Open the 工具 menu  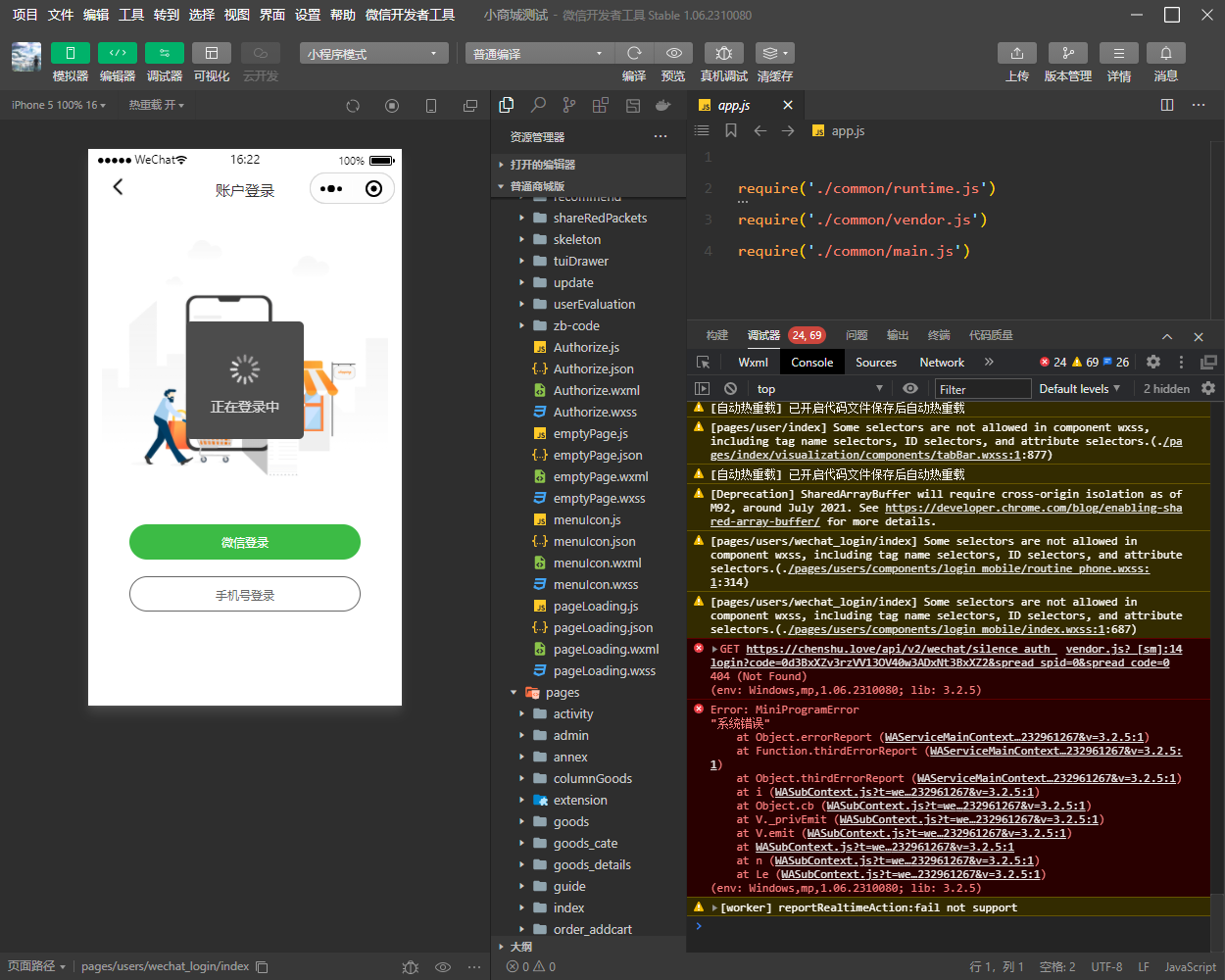[131, 15]
